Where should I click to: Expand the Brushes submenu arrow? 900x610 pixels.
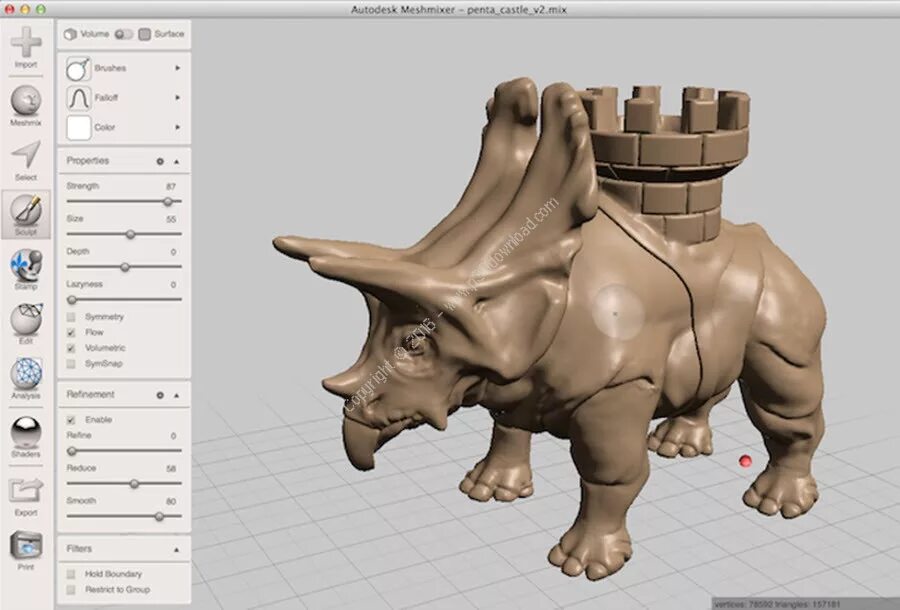coord(177,68)
